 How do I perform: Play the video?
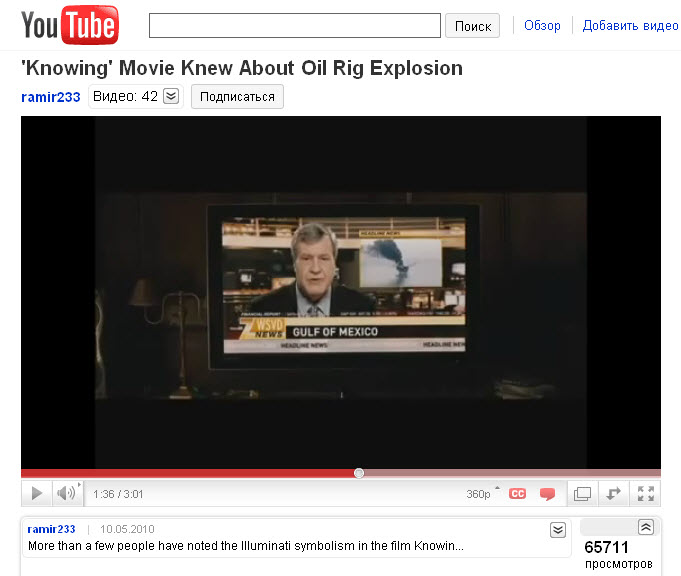(37, 493)
